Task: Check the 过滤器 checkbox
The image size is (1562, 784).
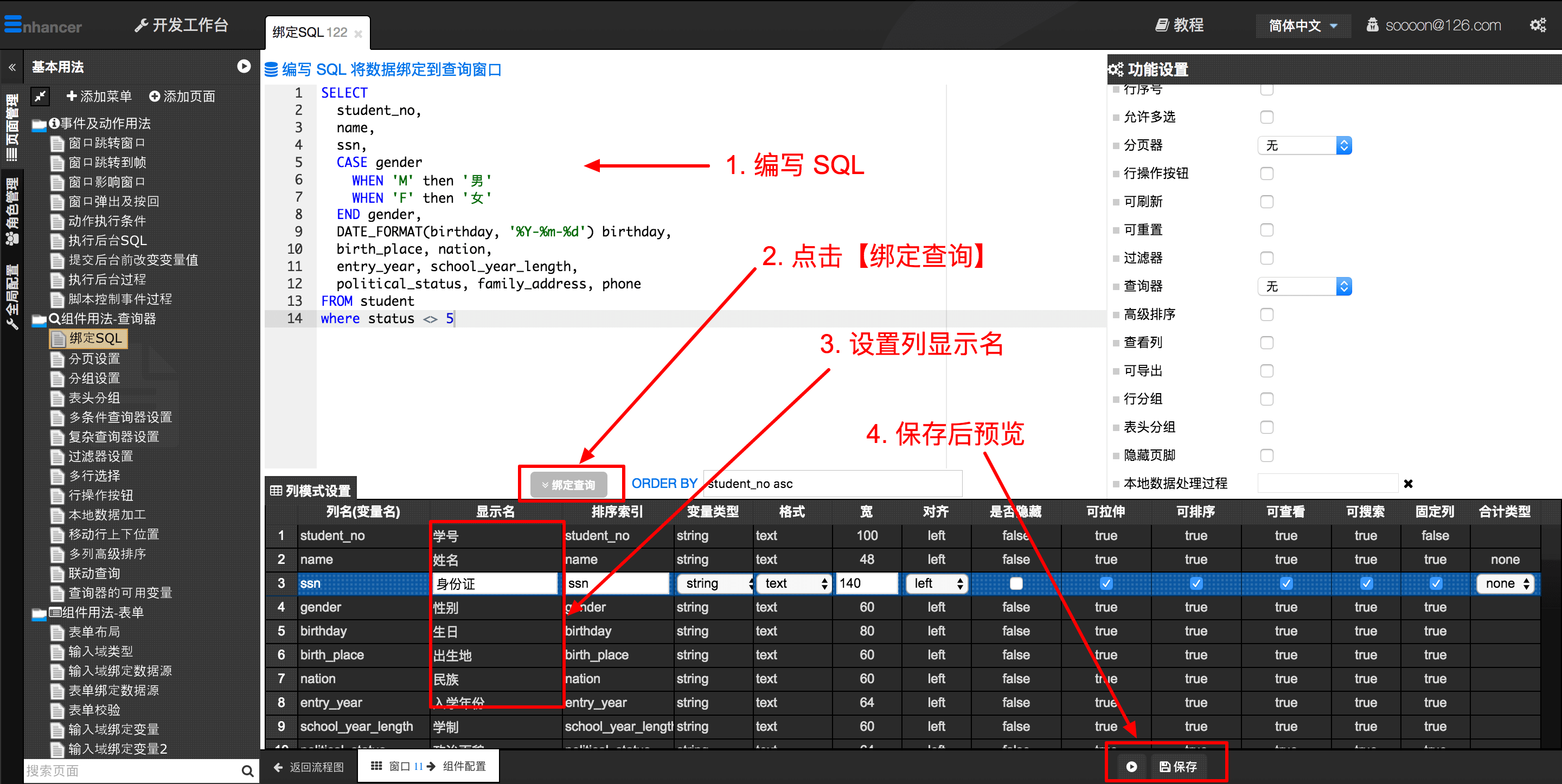Action: point(1266,258)
